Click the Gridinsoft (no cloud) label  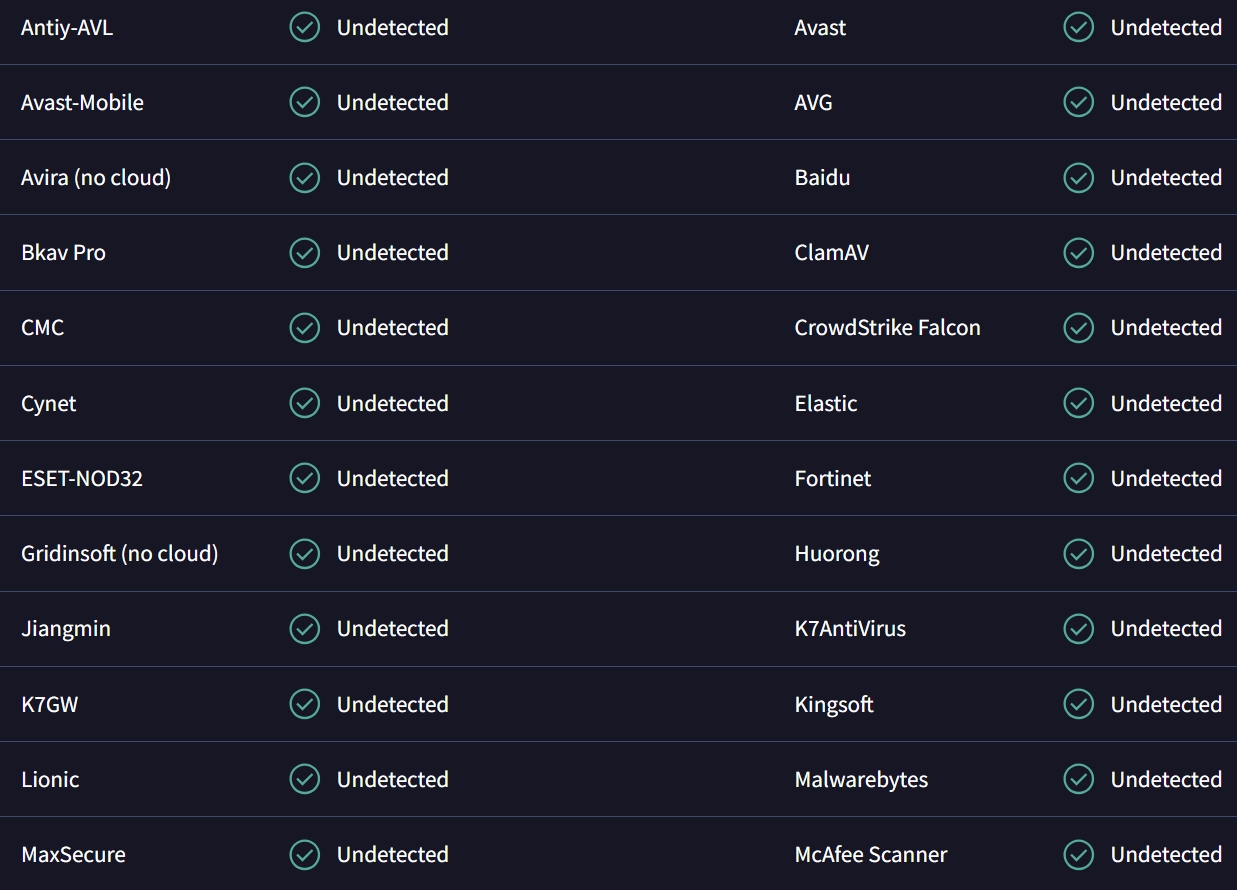[119, 554]
